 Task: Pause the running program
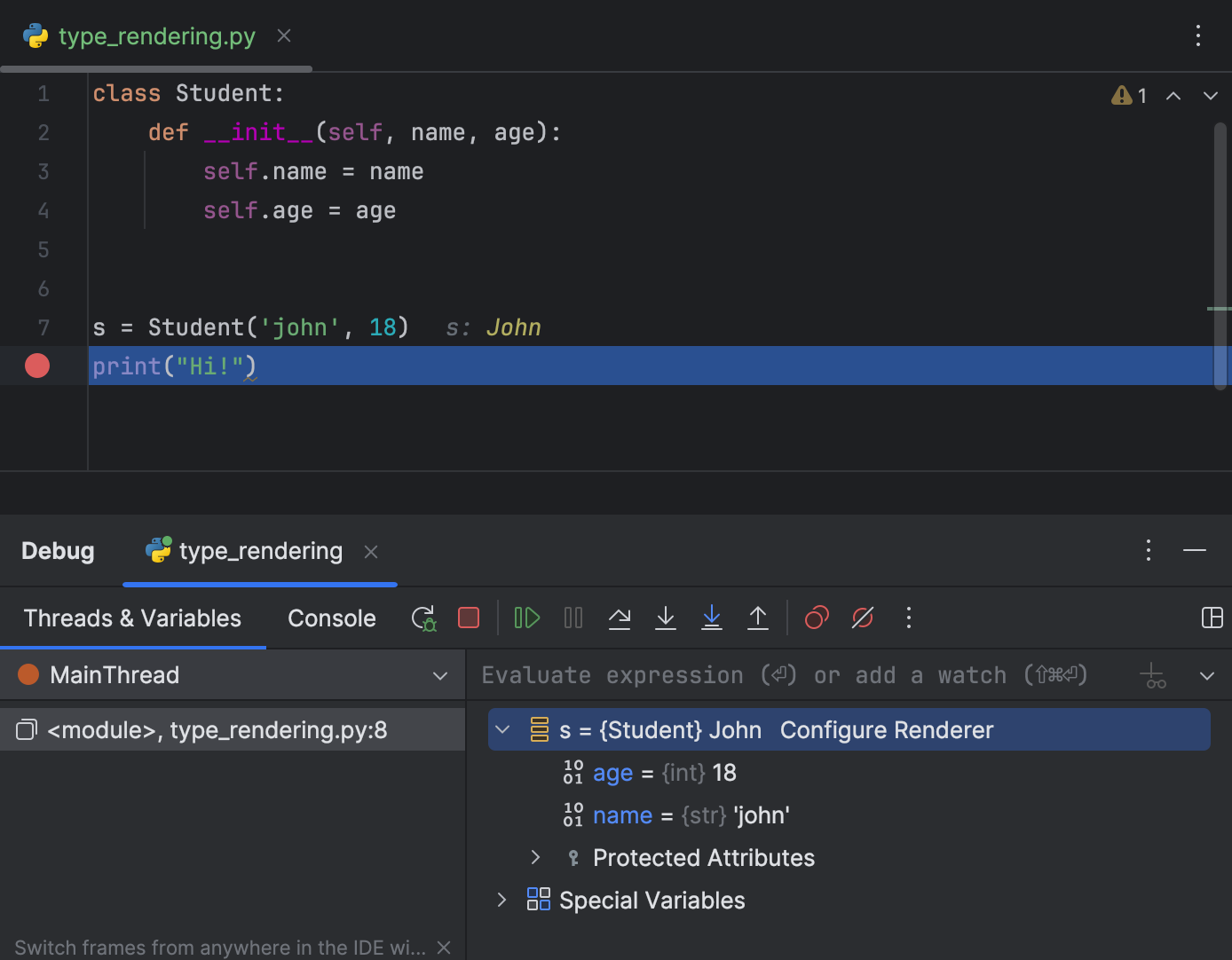[573, 618]
